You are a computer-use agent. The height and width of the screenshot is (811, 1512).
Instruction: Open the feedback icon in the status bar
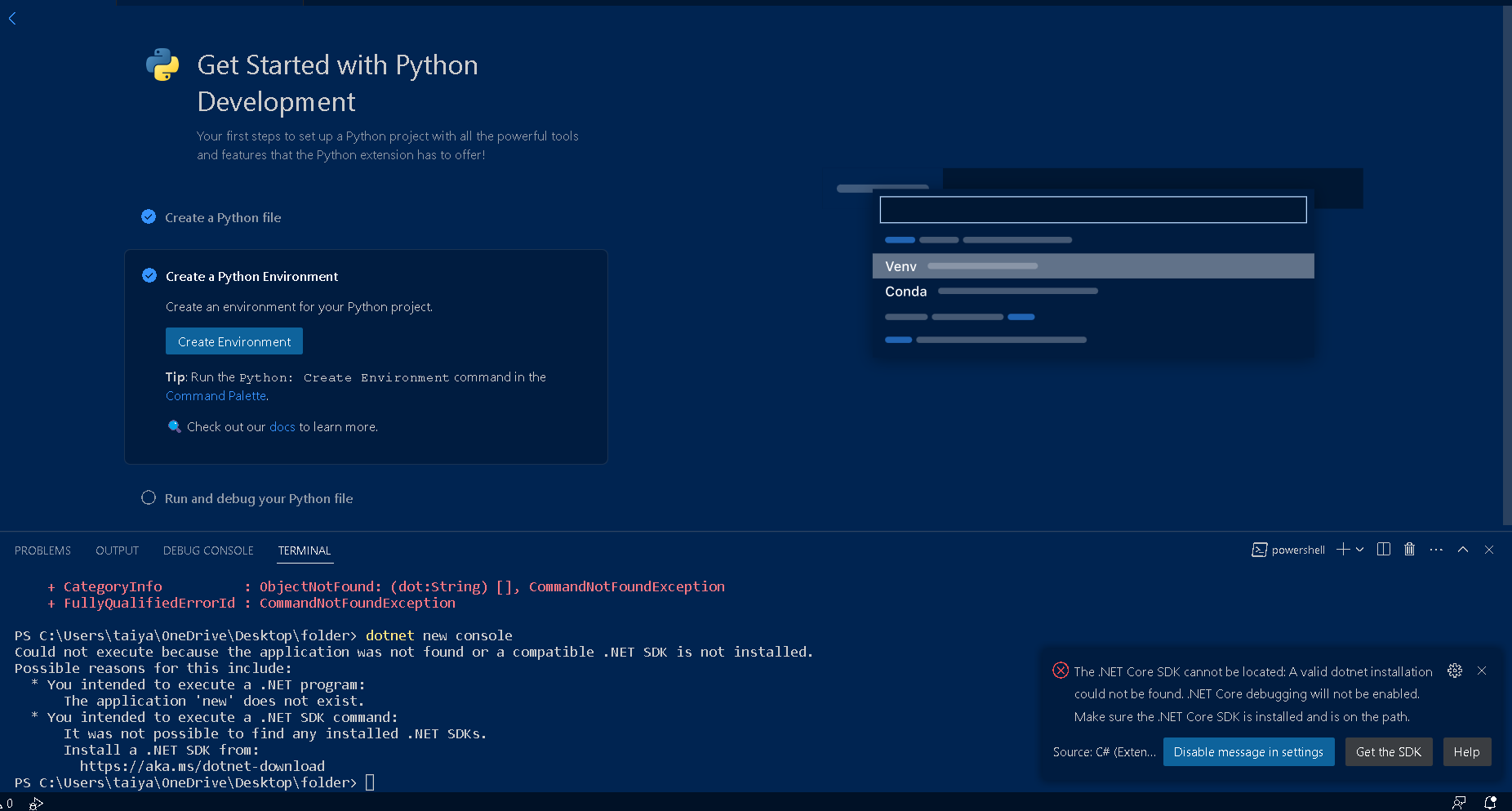click(x=1459, y=803)
